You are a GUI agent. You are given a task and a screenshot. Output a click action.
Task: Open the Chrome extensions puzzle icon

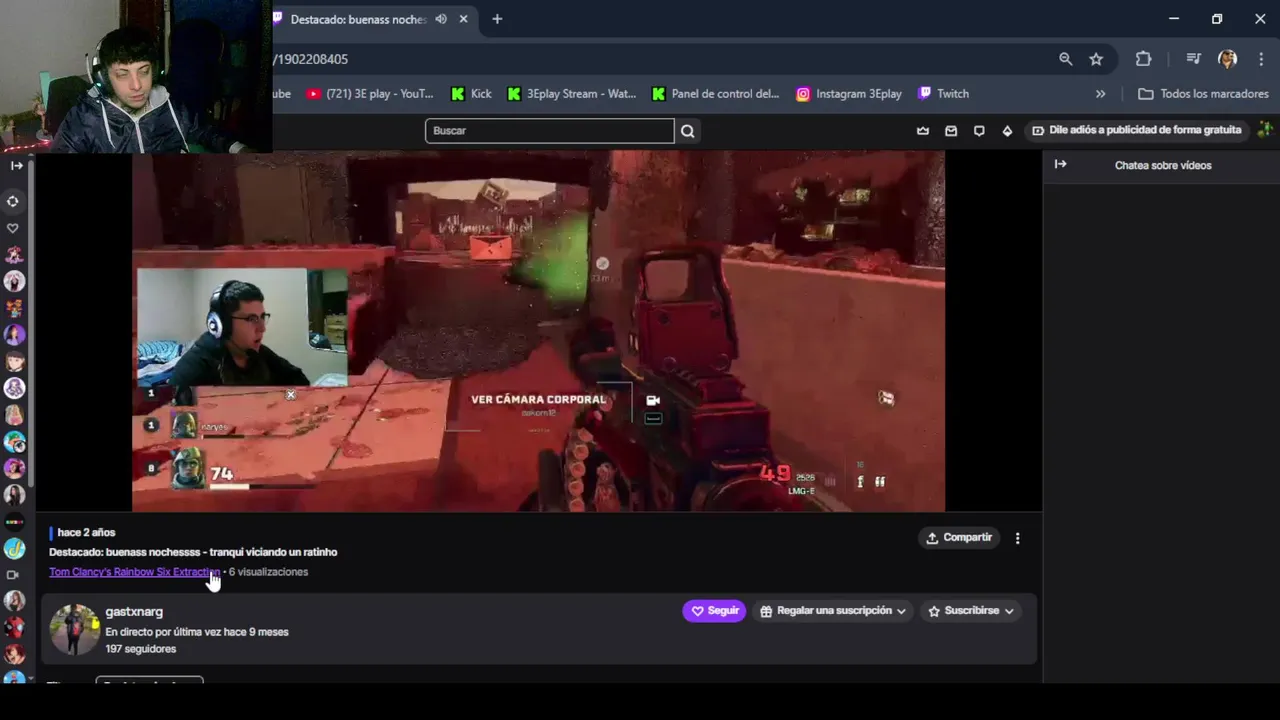point(1144,59)
